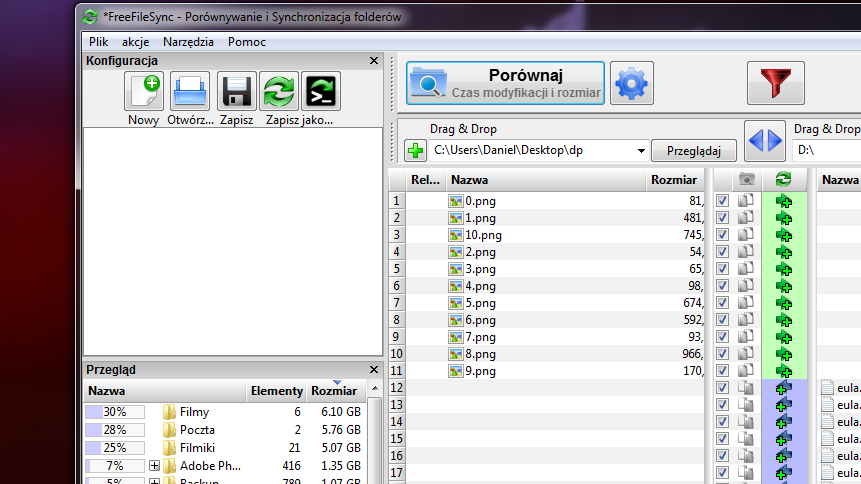Toggle checkbox for 8.png row
Image resolution: width=861 pixels, height=484 pixels.
pyautogui.click(x=722, y=354)
